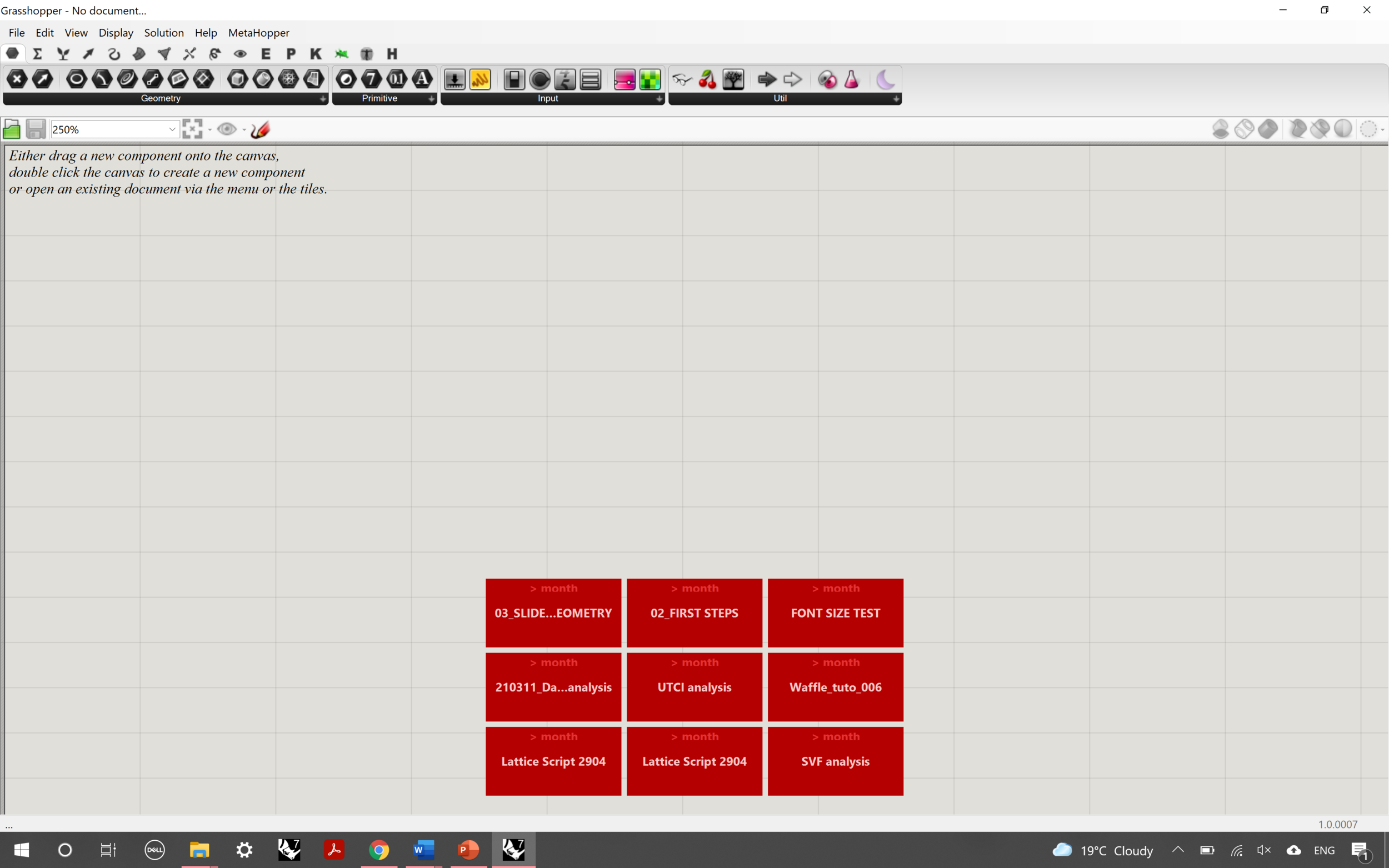Open the green folder to load a document

point(12,129)
